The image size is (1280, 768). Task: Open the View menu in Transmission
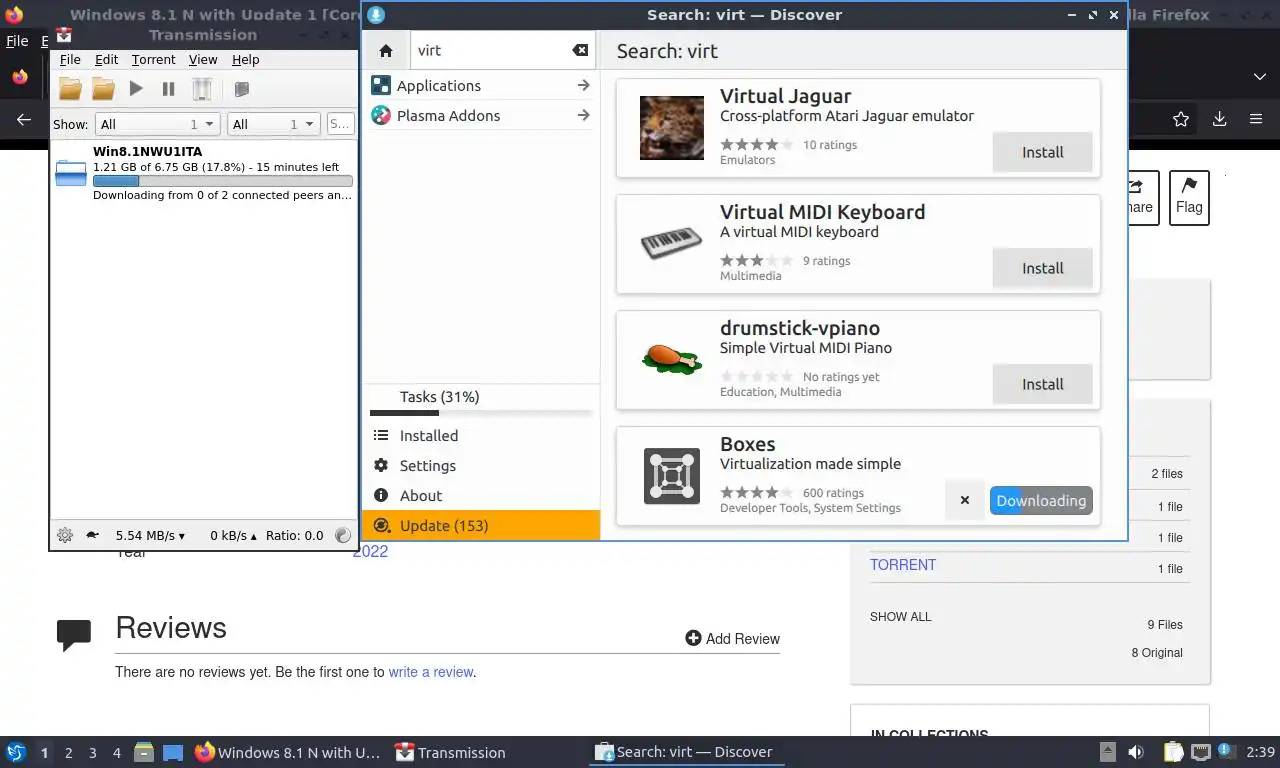[203, 60]
